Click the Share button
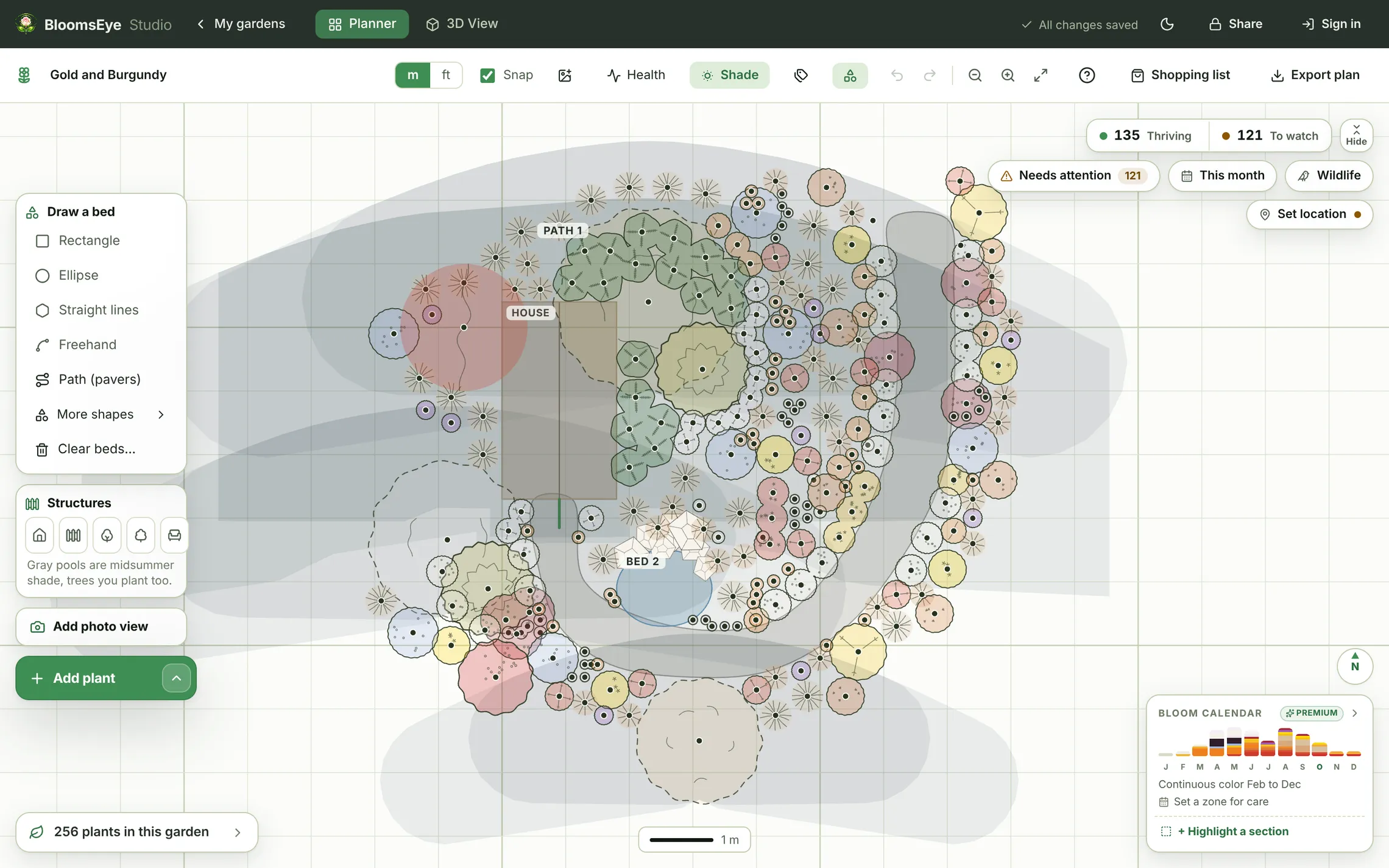The height and width of the screenshot is (868, 1389). pyautogui.click(x=1235, y=24)
